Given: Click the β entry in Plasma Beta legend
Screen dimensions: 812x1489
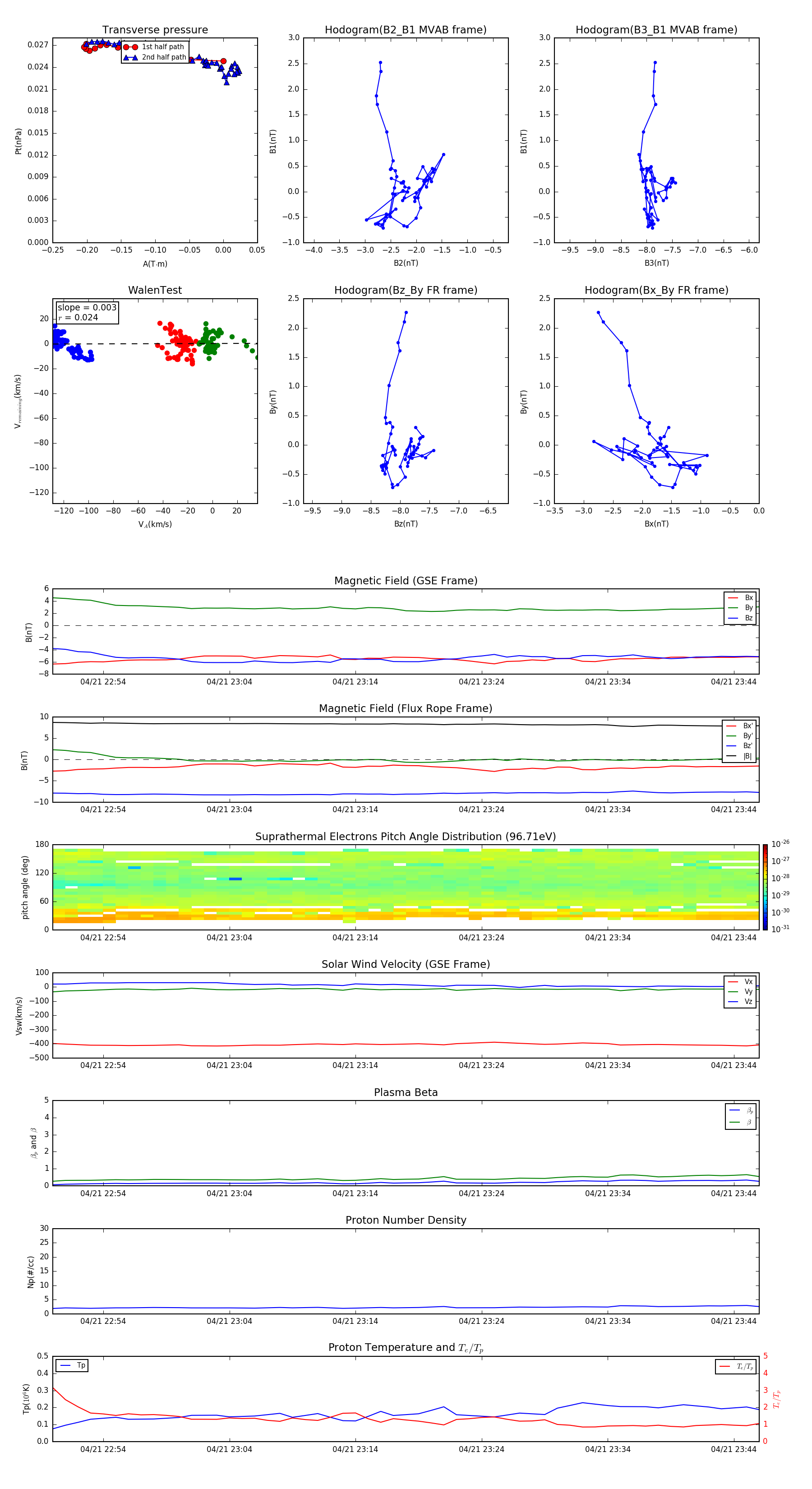Looking at the screenshot, I should (x=741, y=1122).
